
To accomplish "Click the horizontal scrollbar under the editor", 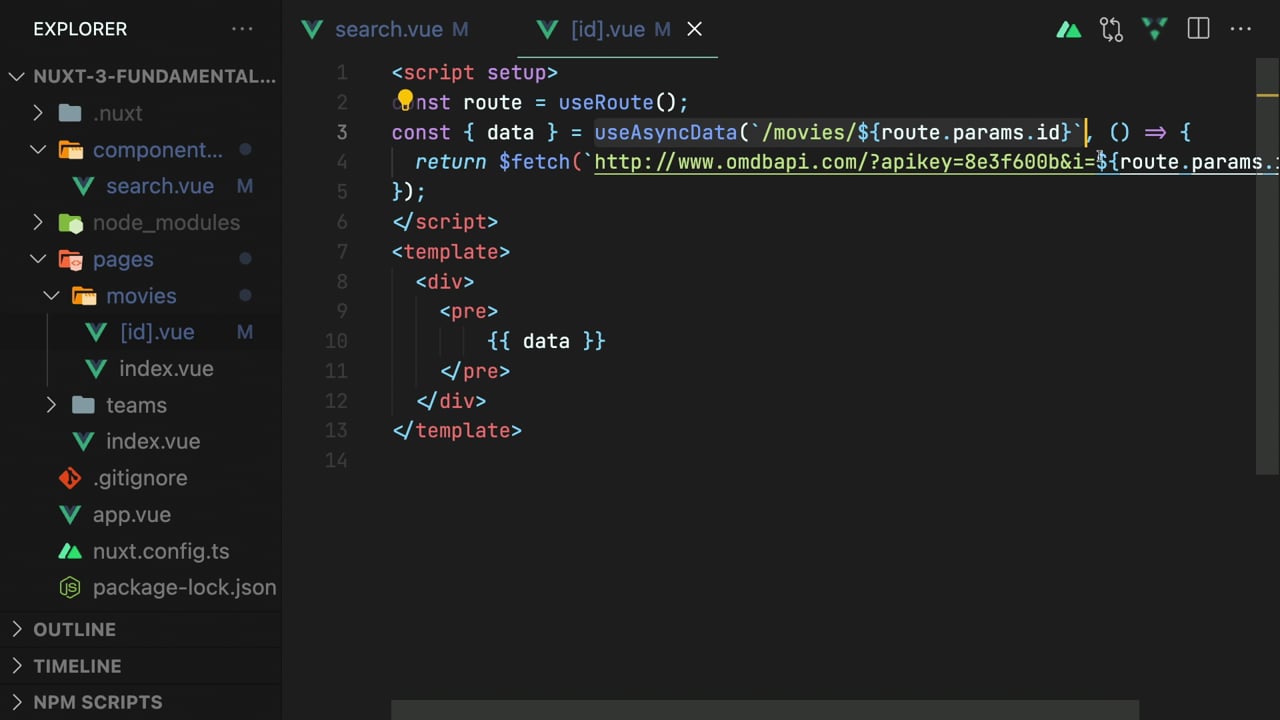I will pyautogui.click(x=764, y=710).
